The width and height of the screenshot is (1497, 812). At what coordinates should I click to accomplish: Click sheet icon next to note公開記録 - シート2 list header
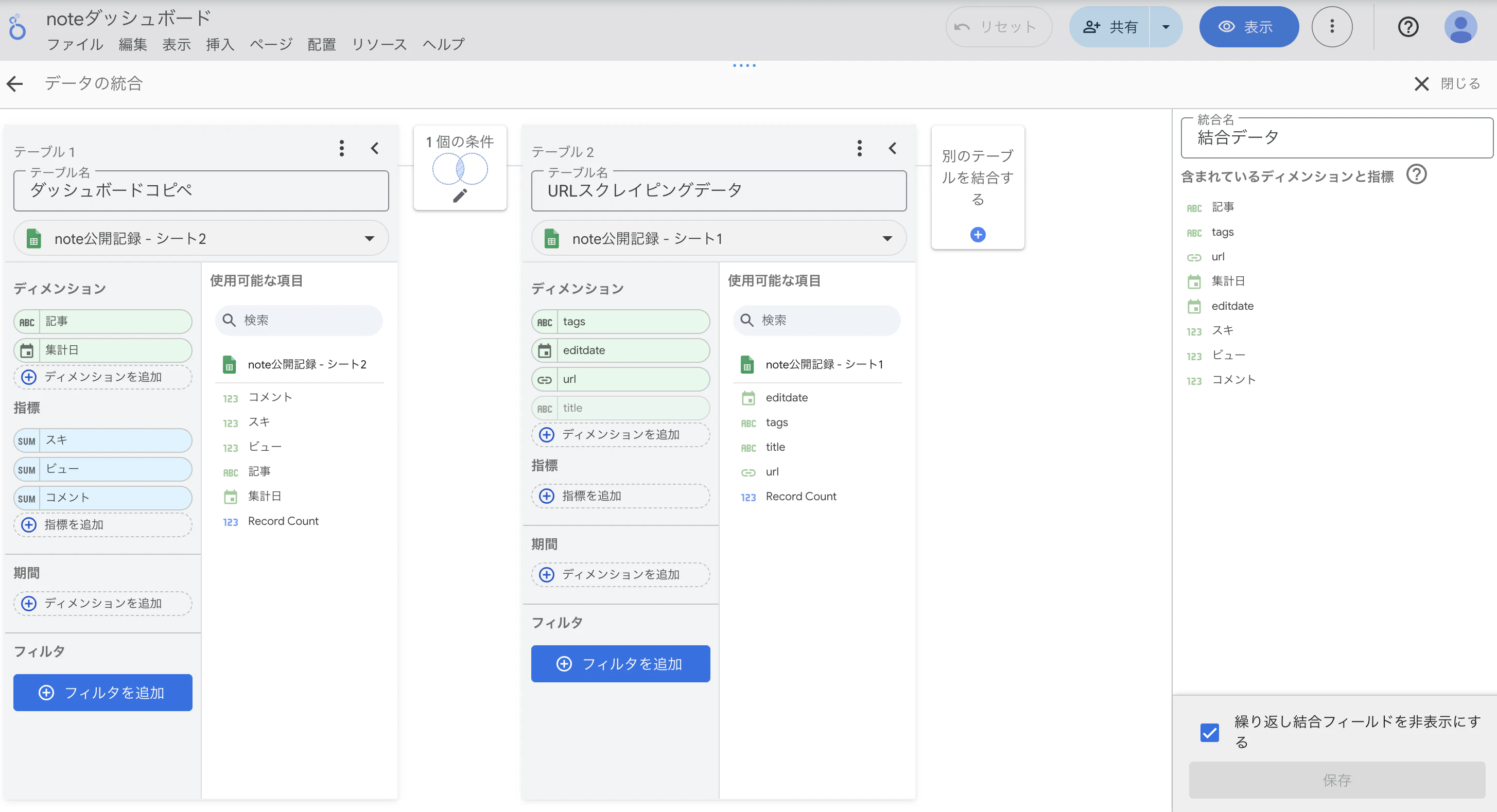tap(230, 365)
